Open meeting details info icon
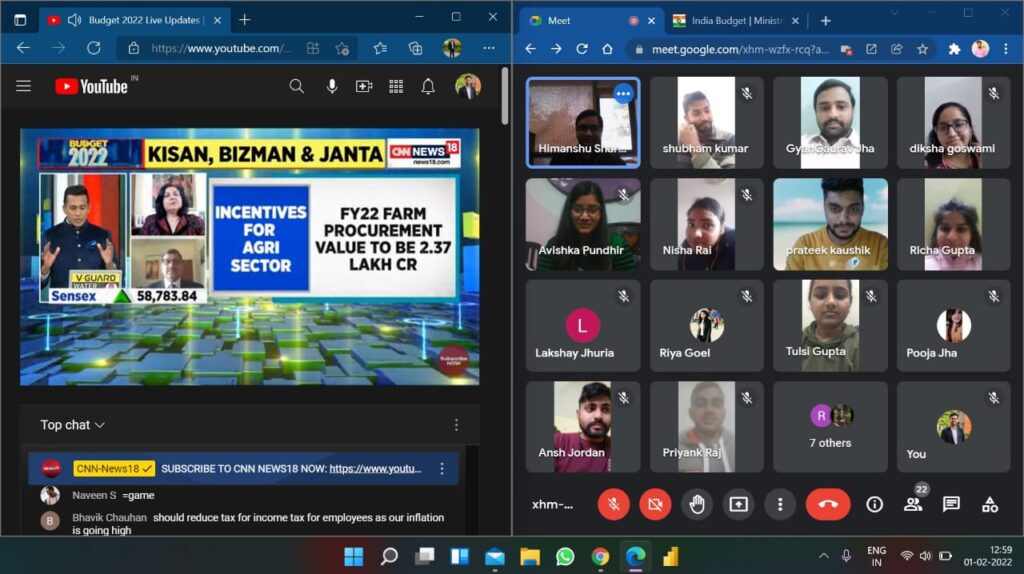This screenshot has width=1024, height=574. click(x=874, y=504)
